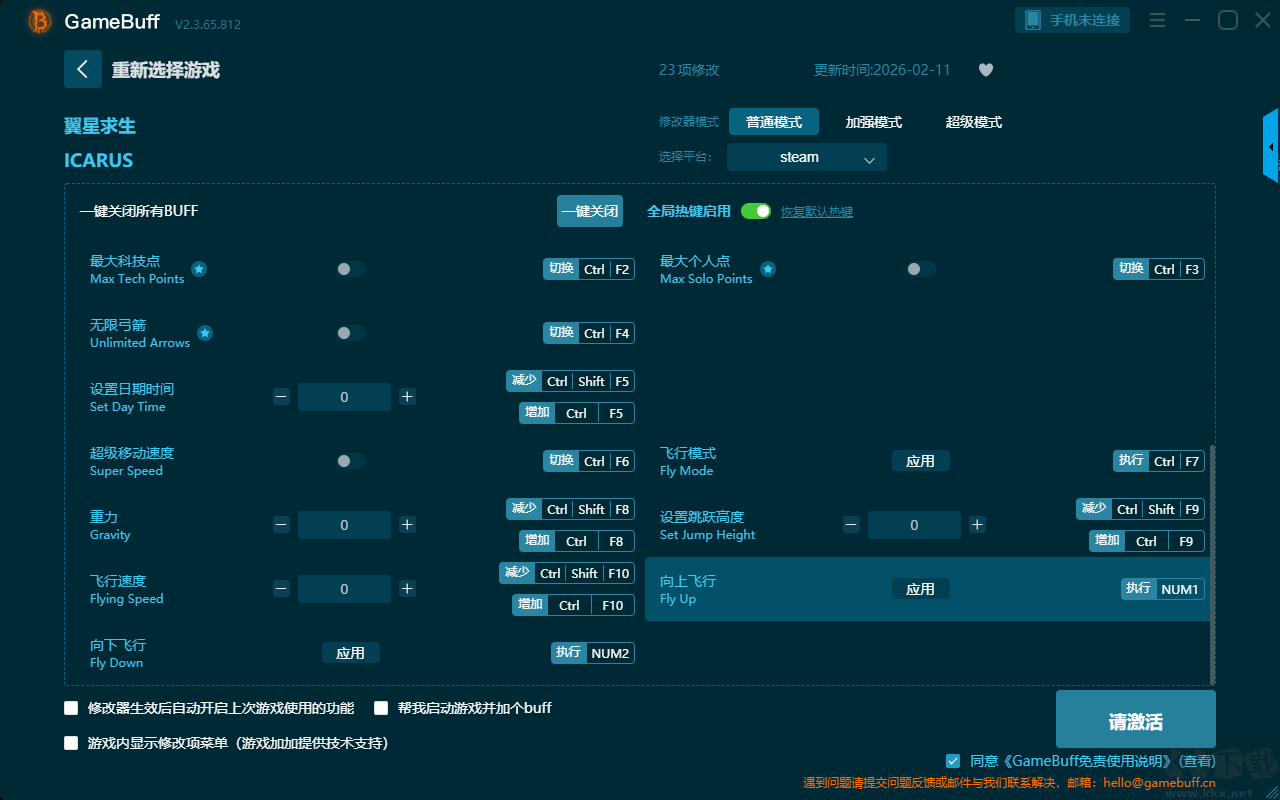The image size is (1280, 800).
Task: Click Ctrl F4 hotkey for Unlimited Arrows
Action: (x=590, y=333)
